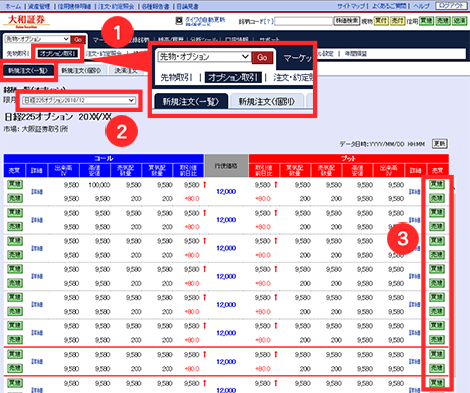
Task: Click the gray 行使価格 header cell
Action: point(226,166)
